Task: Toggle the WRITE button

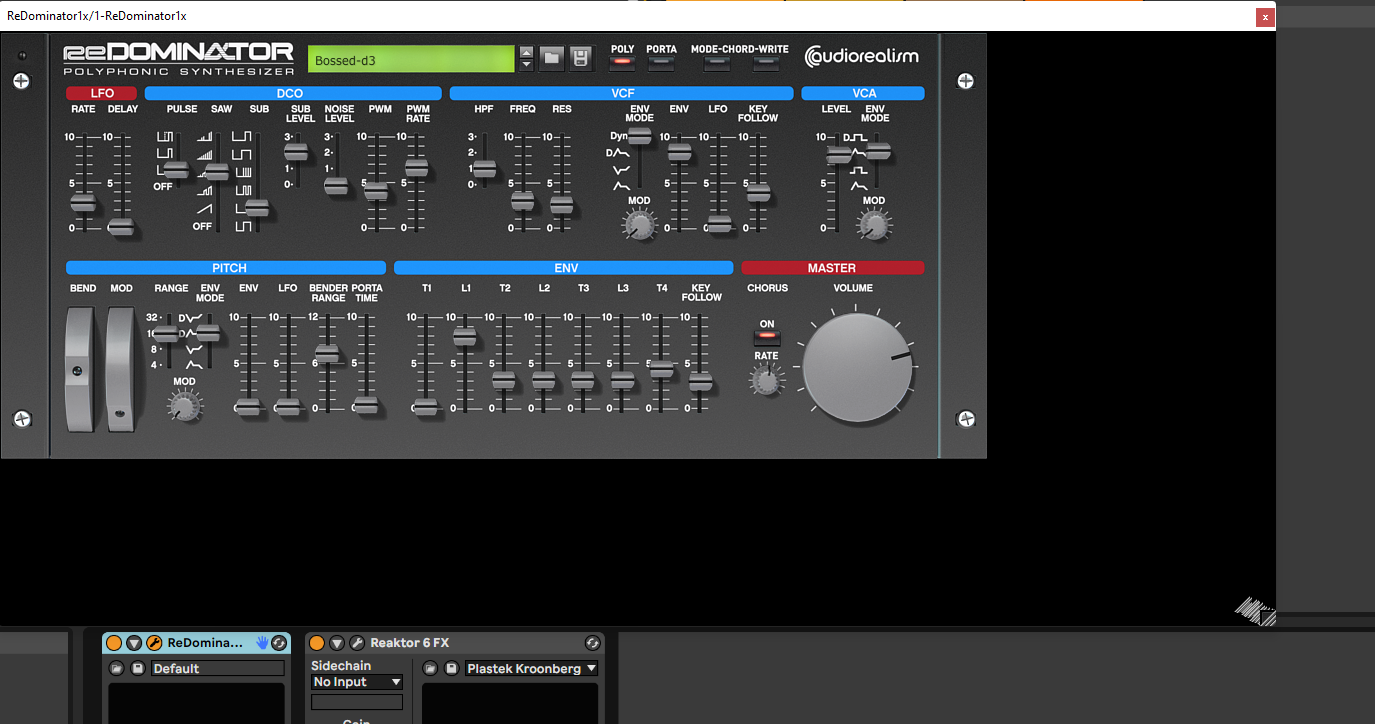Action: pyautogui.click(x=766, y=63)
